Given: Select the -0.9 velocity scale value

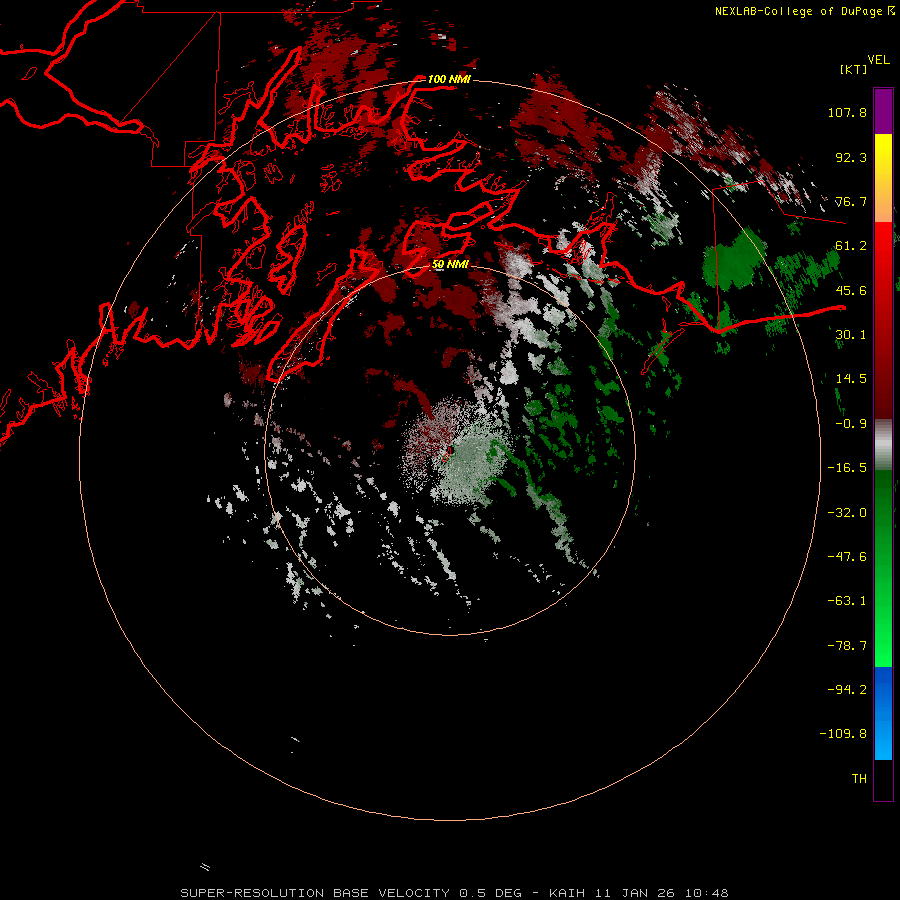Looking at the screenshot, I should 851,424.
